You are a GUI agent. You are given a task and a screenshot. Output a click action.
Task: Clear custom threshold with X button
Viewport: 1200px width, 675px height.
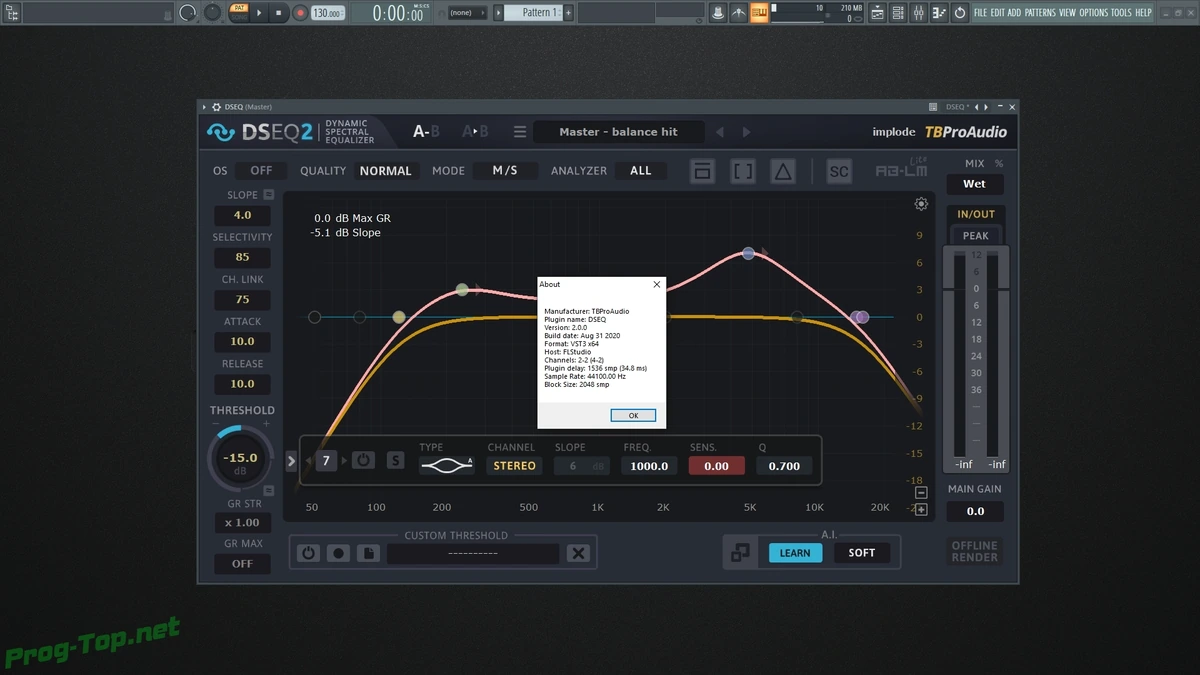578,553
